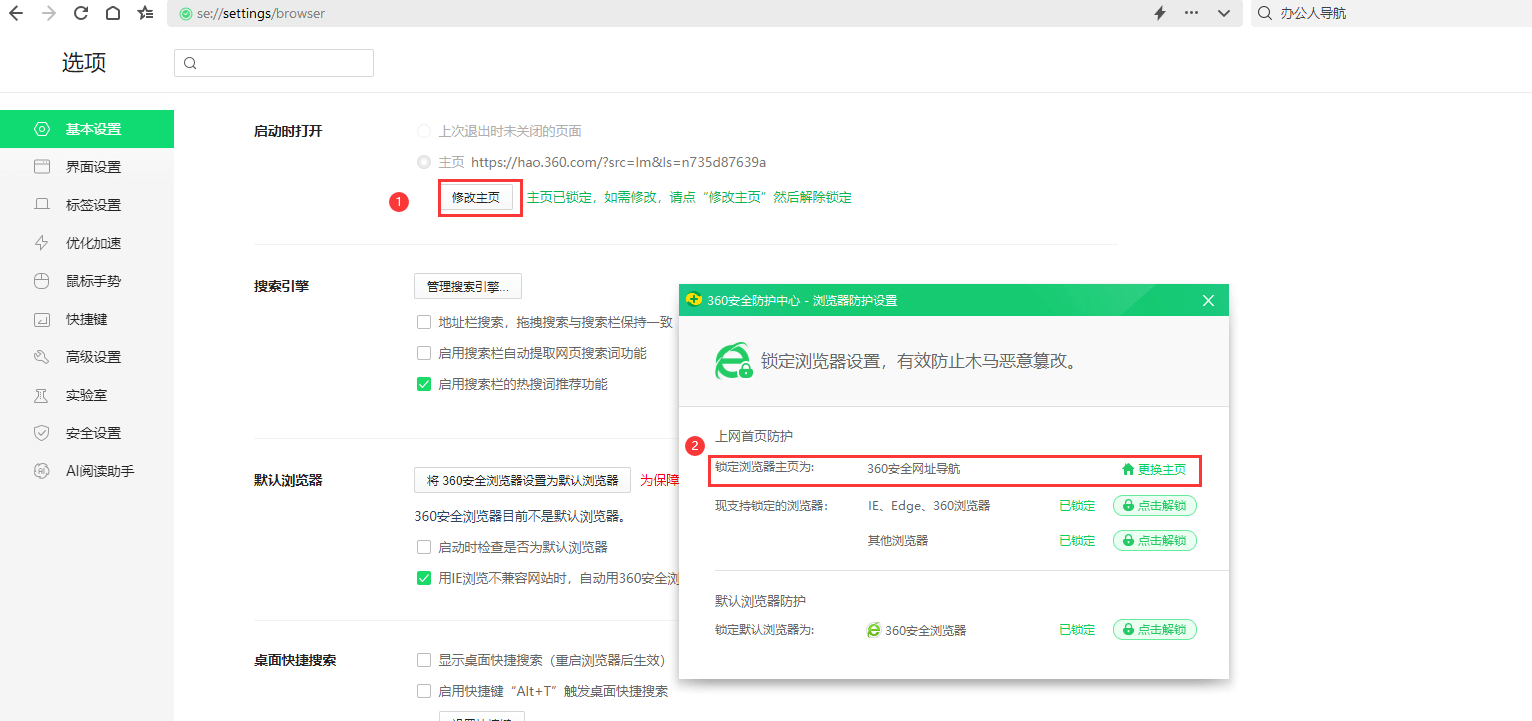Open the ··· more options menu
Viewport: 1532px width, 721px height.
pos(1193,13)
